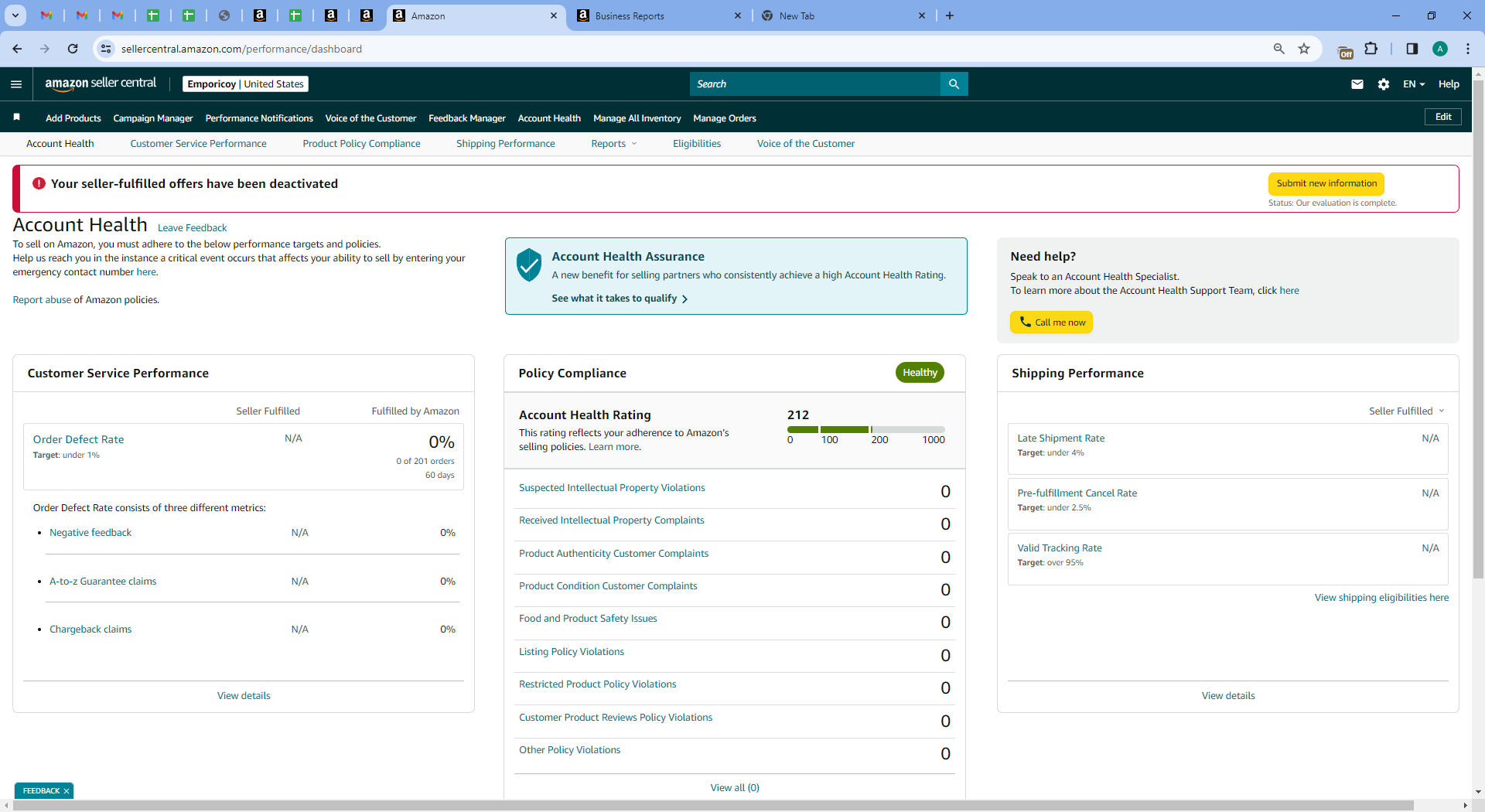The image size is (1485, 812).
Task: Open the Seller Fulfilled dropdown in Shipping Performance
Action: click(x=1407, y=411)
